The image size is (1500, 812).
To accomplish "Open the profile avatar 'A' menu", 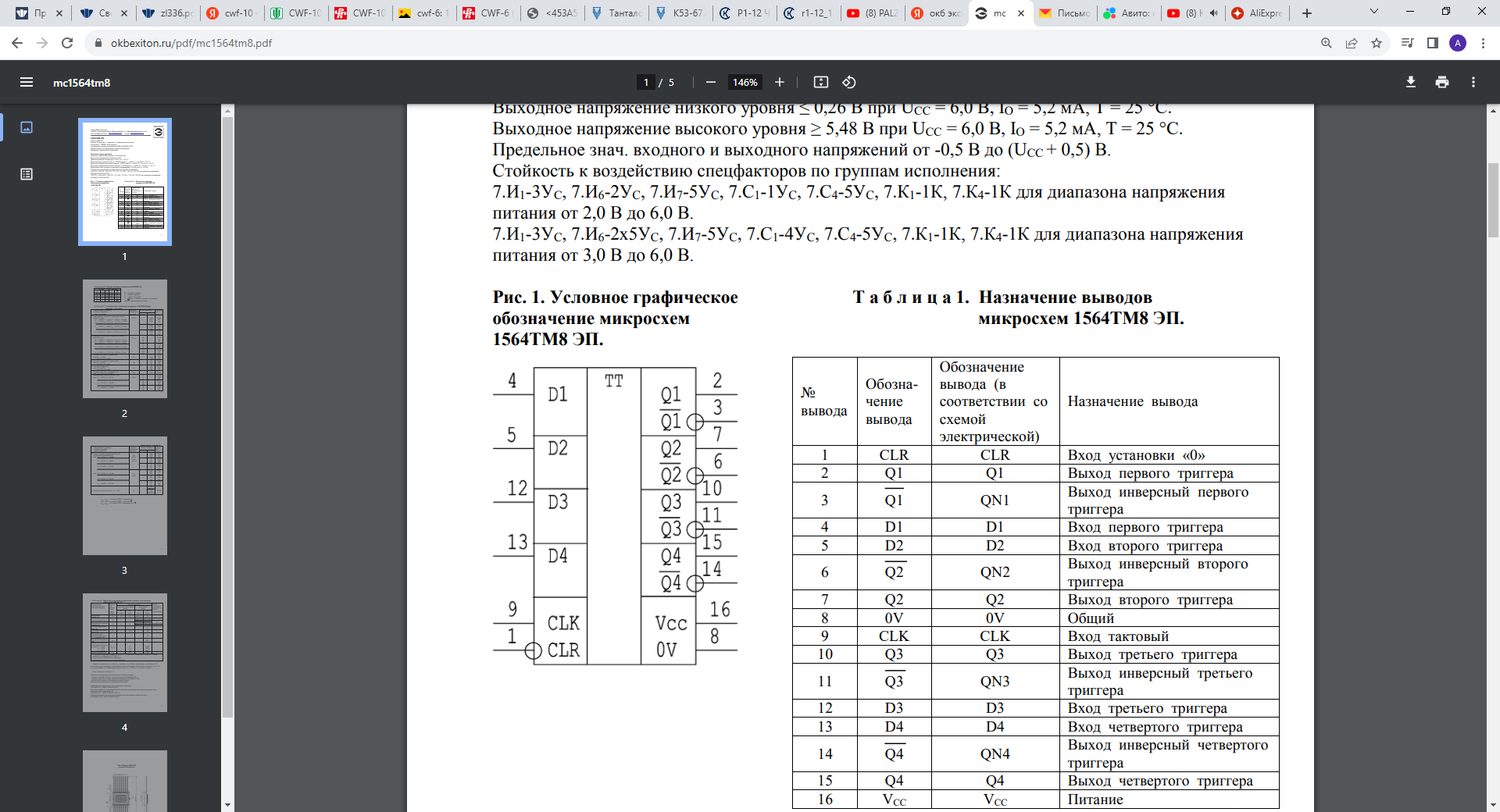I will pyautogui.click(x=1458, y=43).
